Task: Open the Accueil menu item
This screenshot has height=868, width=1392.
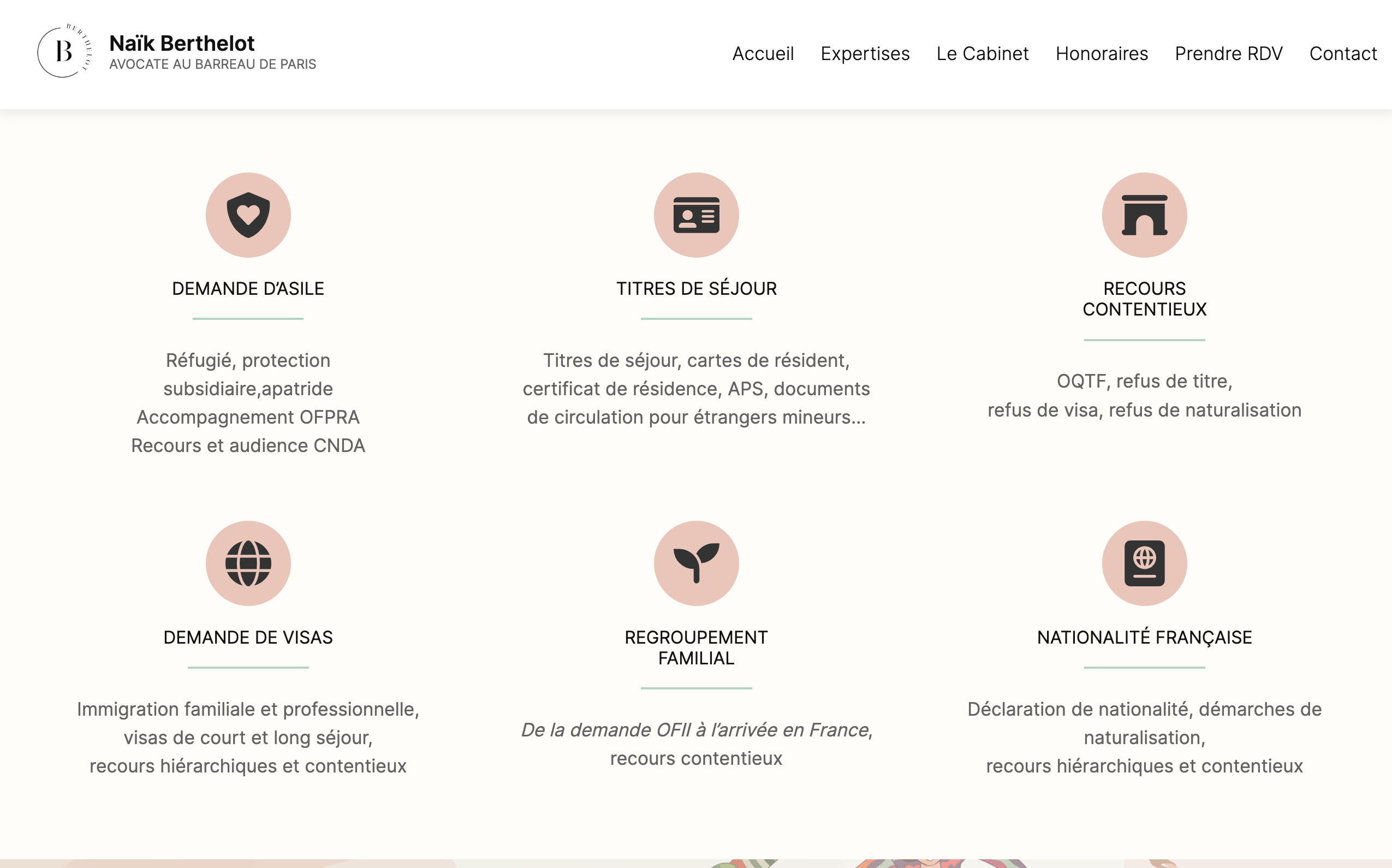Action: click(x=763, y=53)
